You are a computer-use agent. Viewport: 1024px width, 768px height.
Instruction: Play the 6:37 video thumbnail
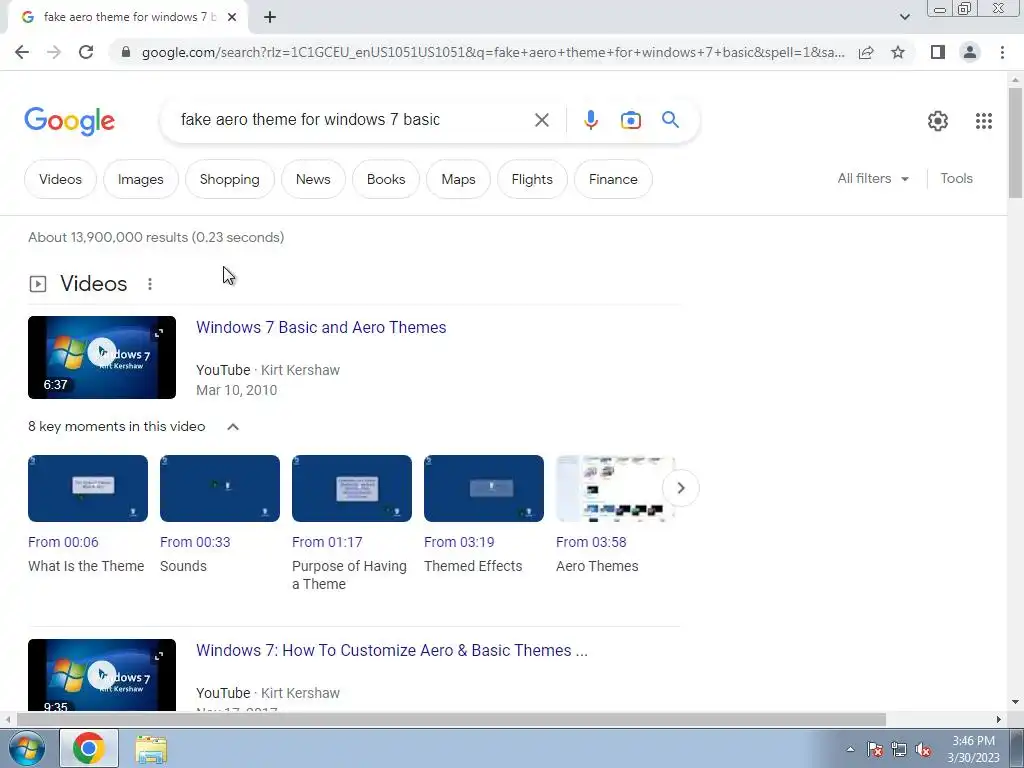pos(102,357)
